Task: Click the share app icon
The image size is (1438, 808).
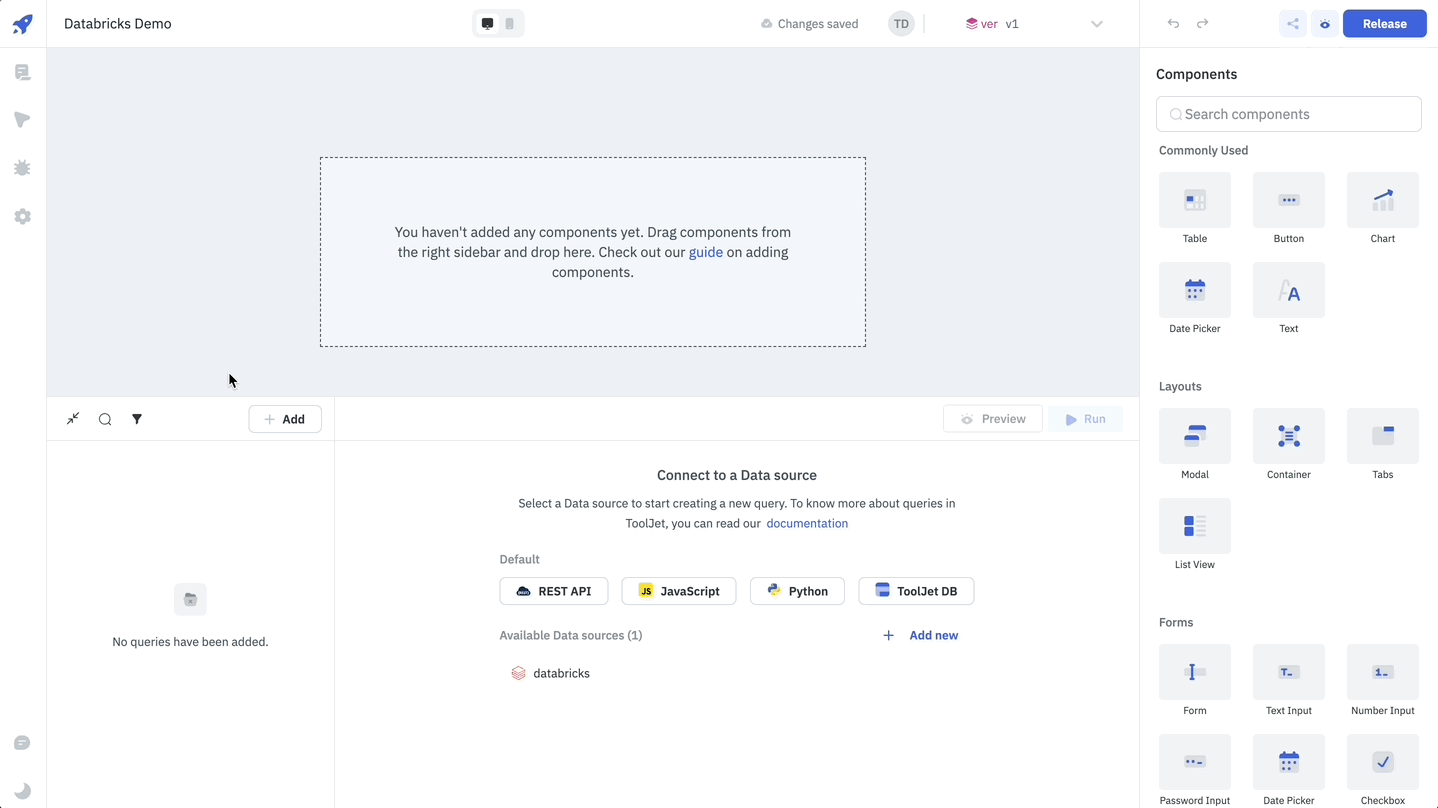Action: 1293,24
